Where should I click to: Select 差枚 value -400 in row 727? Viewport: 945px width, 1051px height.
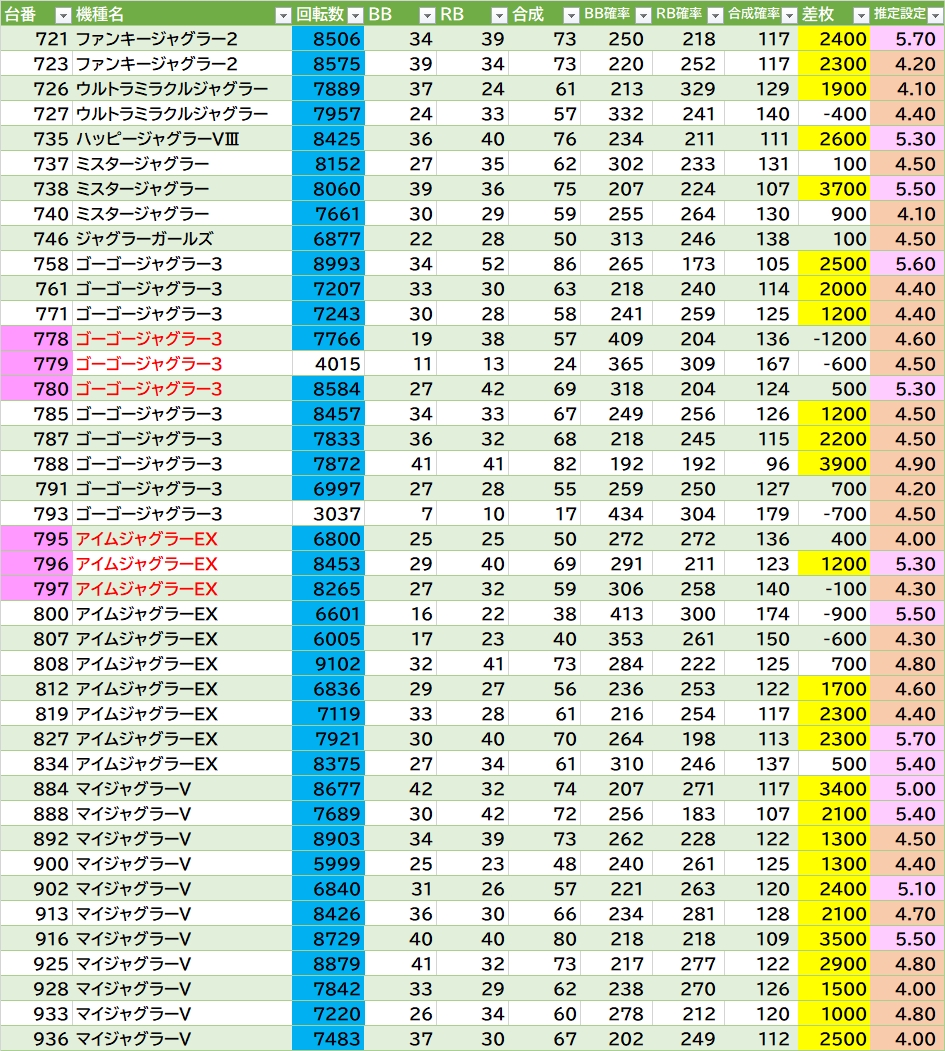click(x=834, y=114)
